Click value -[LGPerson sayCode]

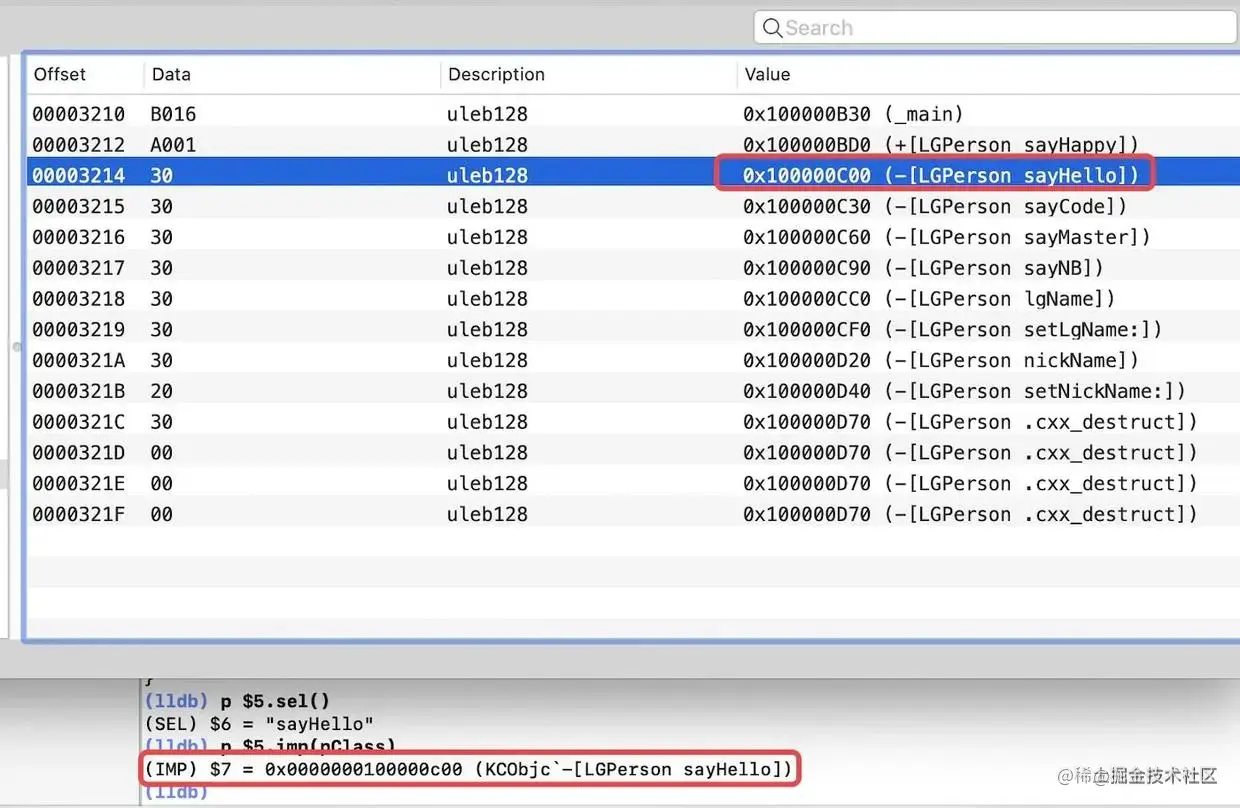(x=1005, y=206)
